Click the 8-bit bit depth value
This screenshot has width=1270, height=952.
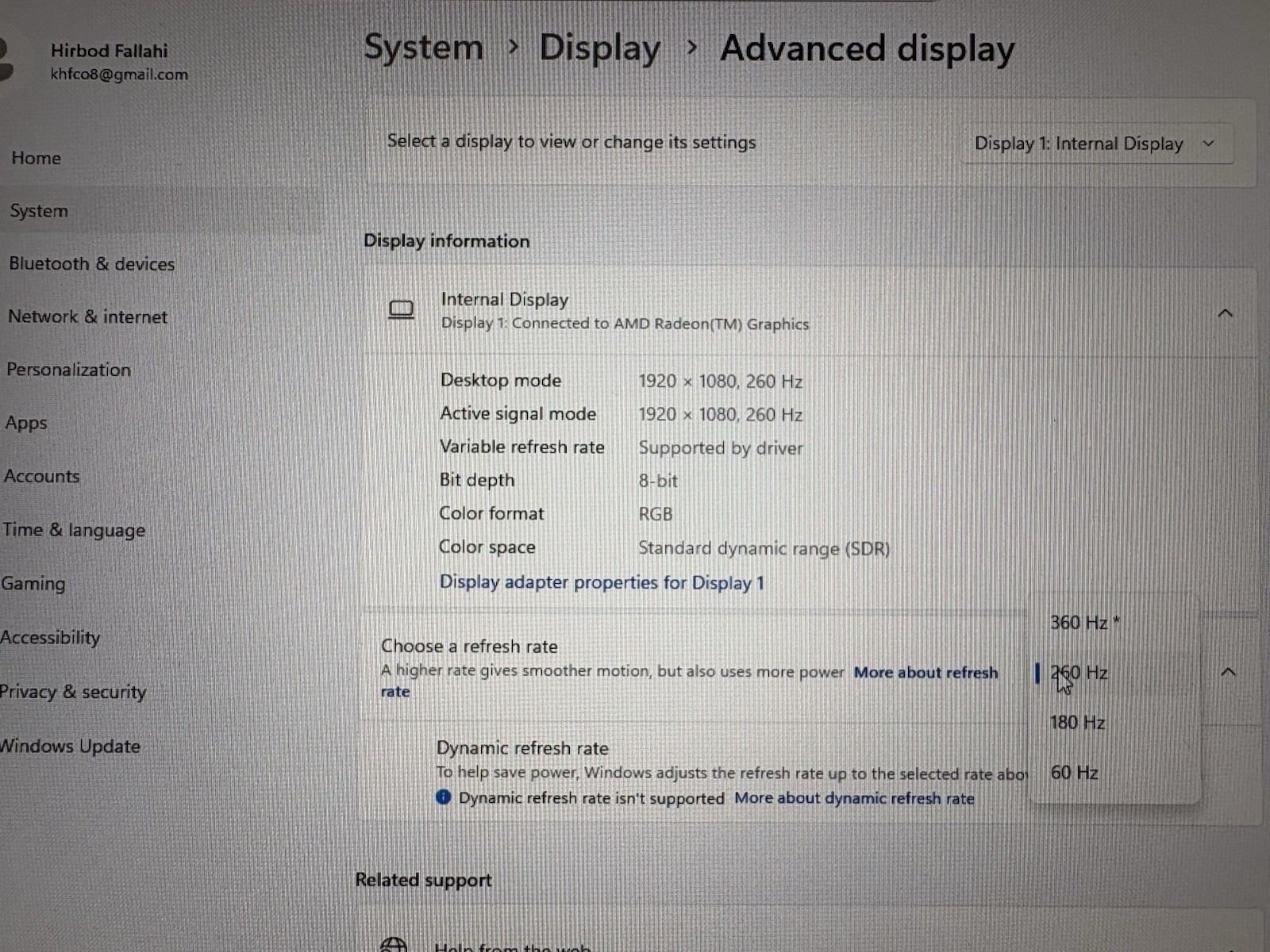tap(658, 481)
